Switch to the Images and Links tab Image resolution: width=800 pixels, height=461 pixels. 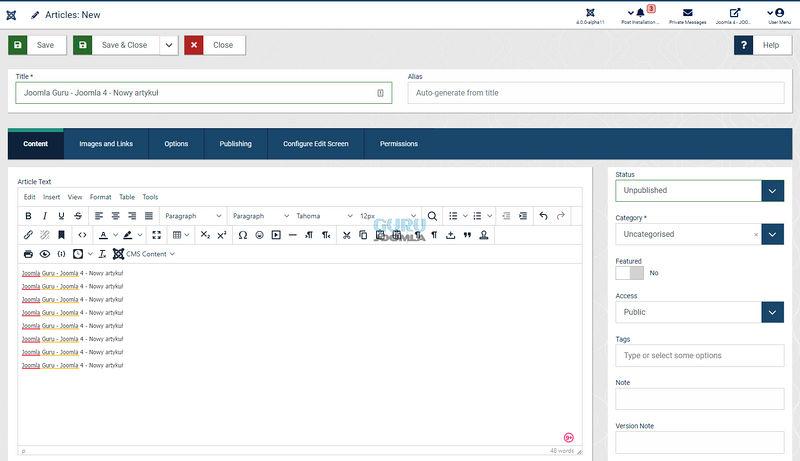106,144
